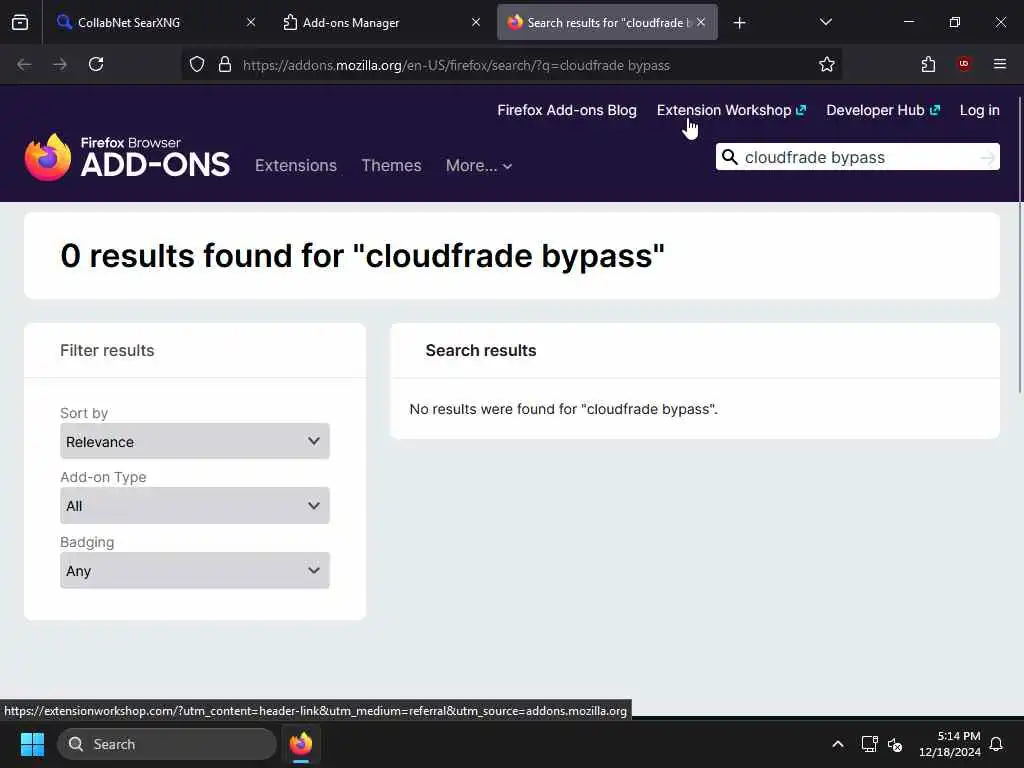Image resolution: width=1024 pixels, height=768 pixels.
Task: Show hidden system tray icons
Action: pyautogui.click(x=838, y=744)
